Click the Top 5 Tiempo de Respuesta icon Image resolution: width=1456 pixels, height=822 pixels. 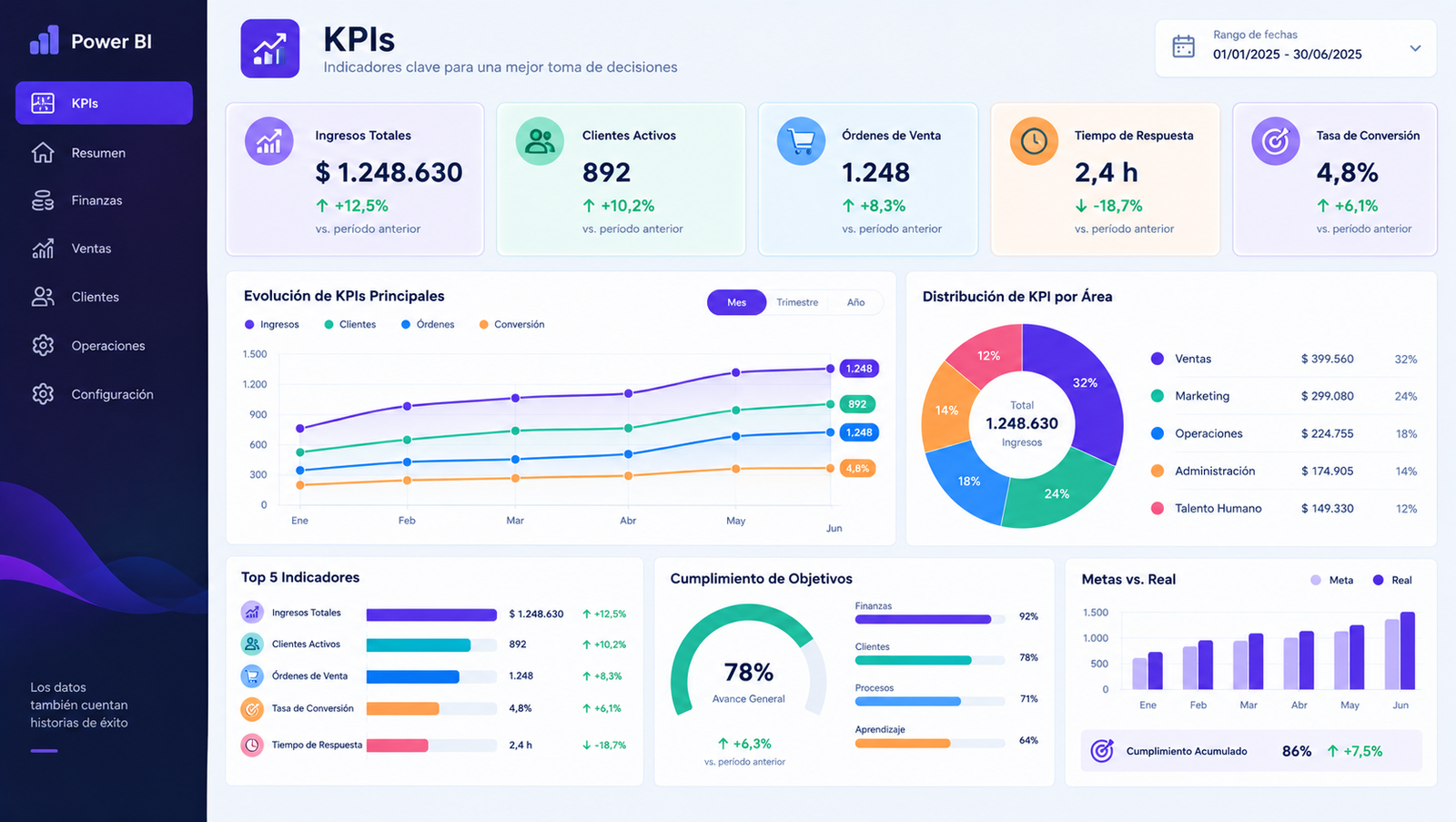(x=252, y=745)
